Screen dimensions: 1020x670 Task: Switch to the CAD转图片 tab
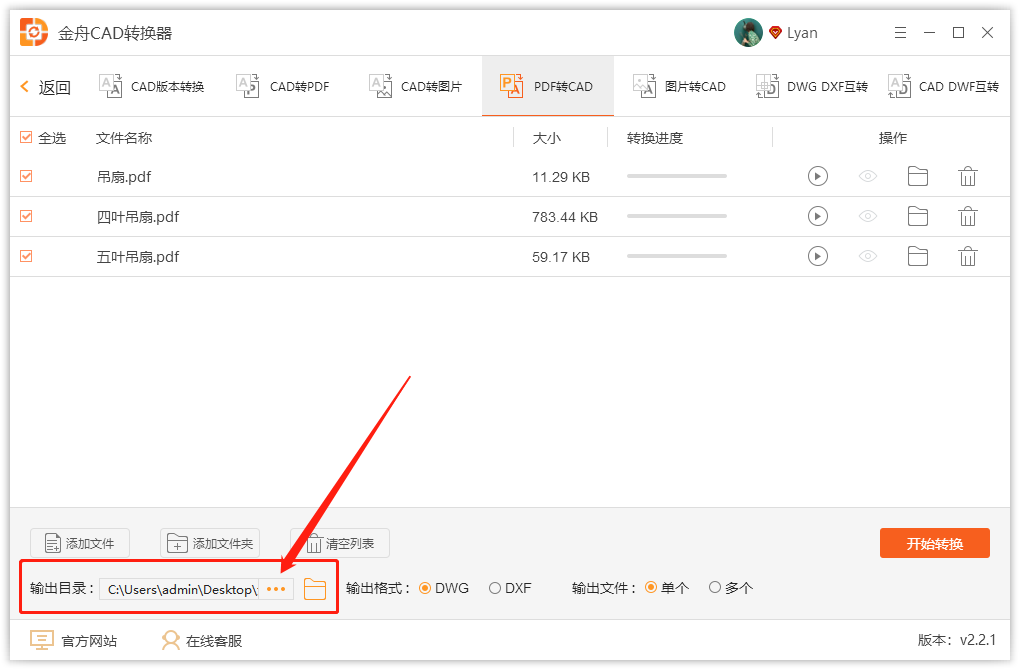point(414,86)
